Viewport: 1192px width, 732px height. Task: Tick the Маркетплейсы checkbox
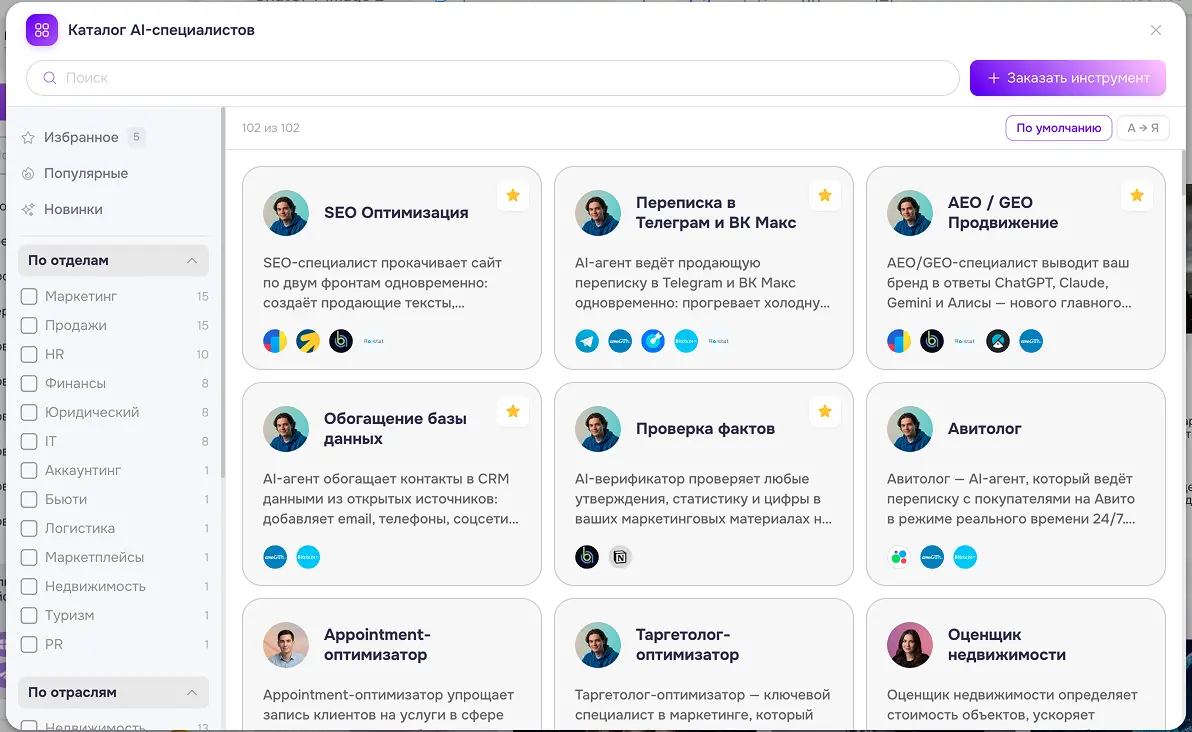pos(29,557)
